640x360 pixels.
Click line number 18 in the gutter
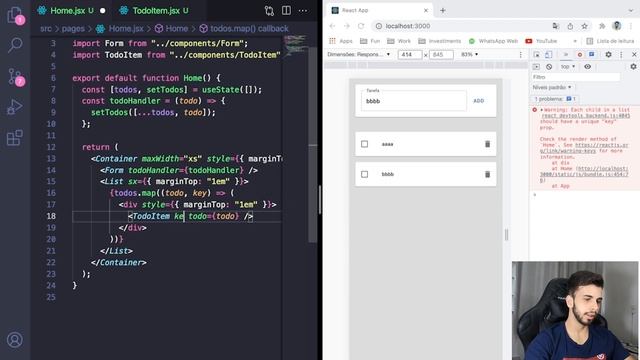pos(51,216)
